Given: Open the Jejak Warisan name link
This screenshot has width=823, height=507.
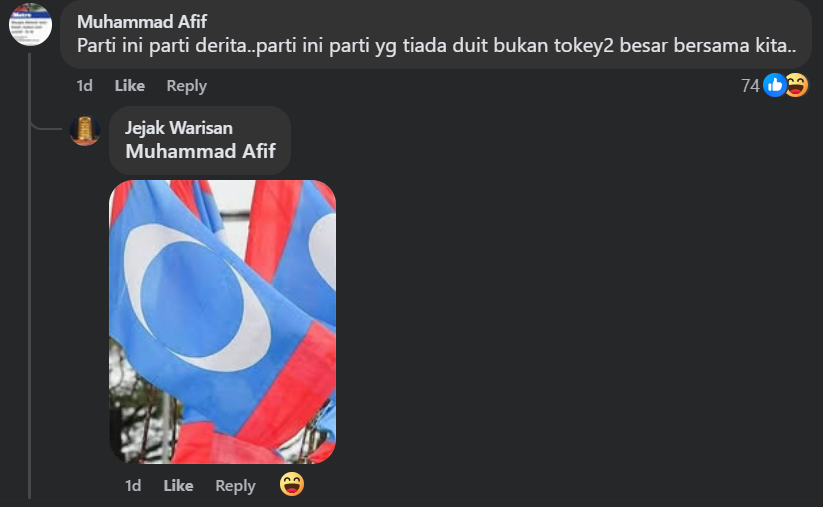Looking at the screenshot, I should 178,128.
